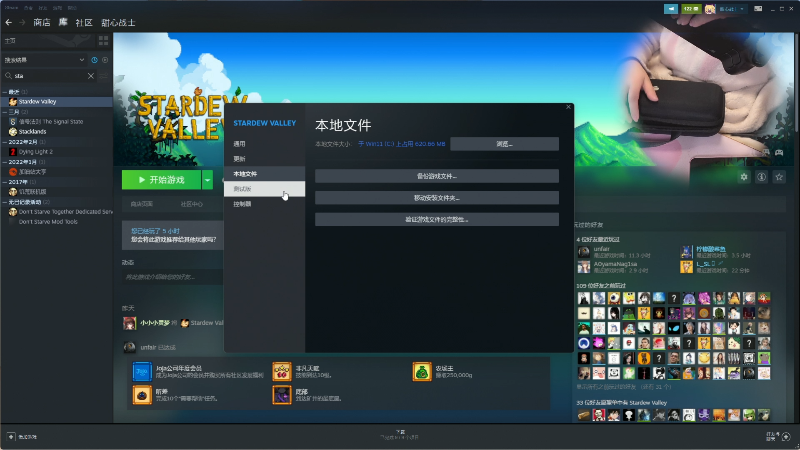Open game settings gear icon
This screenshot has width=800, height=450.
point(744,177)
